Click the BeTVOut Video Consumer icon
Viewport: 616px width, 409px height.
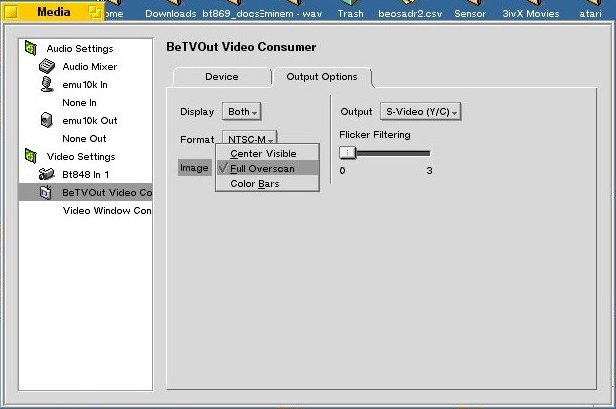point(46,192)
